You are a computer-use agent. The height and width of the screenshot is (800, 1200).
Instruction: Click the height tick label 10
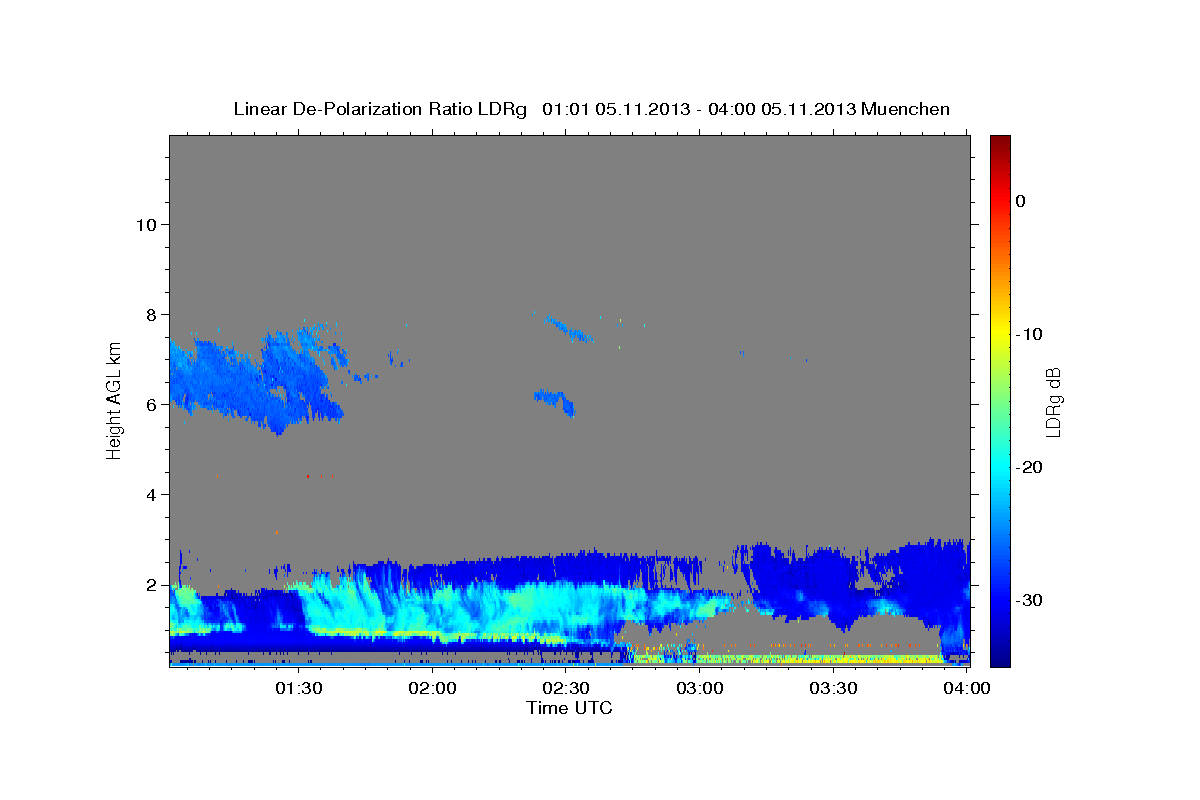click(146, 224)
